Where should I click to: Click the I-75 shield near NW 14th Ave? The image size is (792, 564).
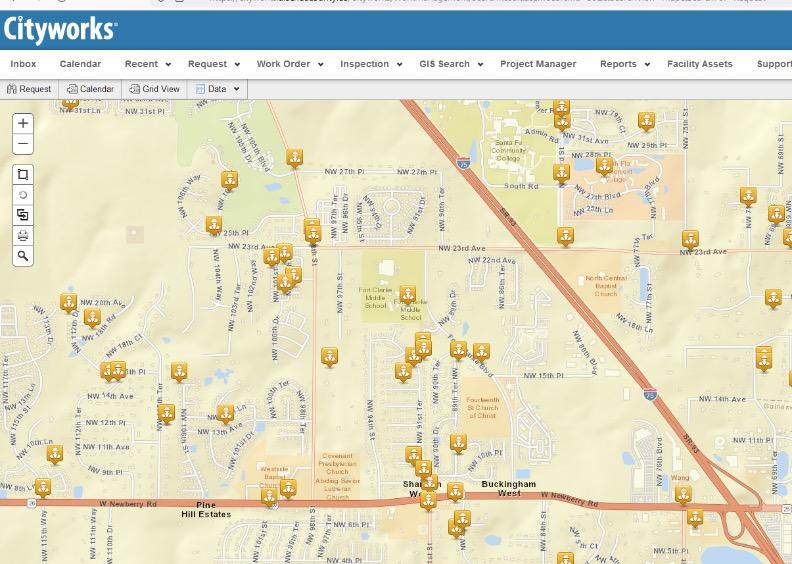click(x=650, y=393)
